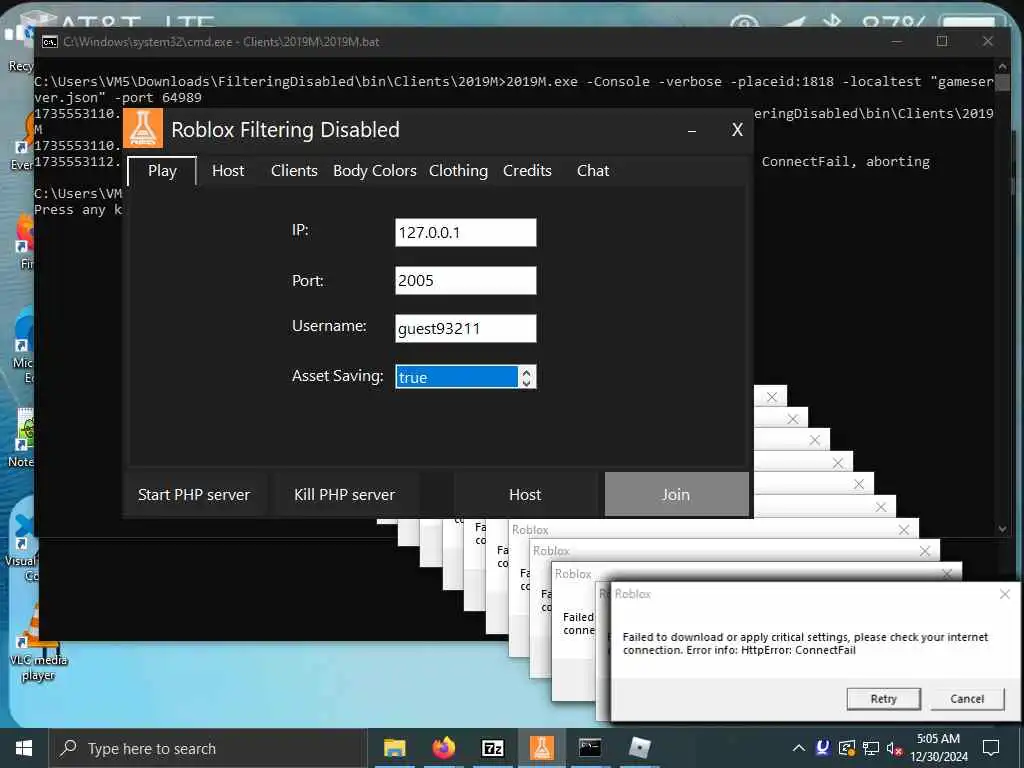Image resolution: width=1024 pixels, height=768 pixels.
Task: Click the IP field with 127.0.0.1
Action: (x=466, y=232)
